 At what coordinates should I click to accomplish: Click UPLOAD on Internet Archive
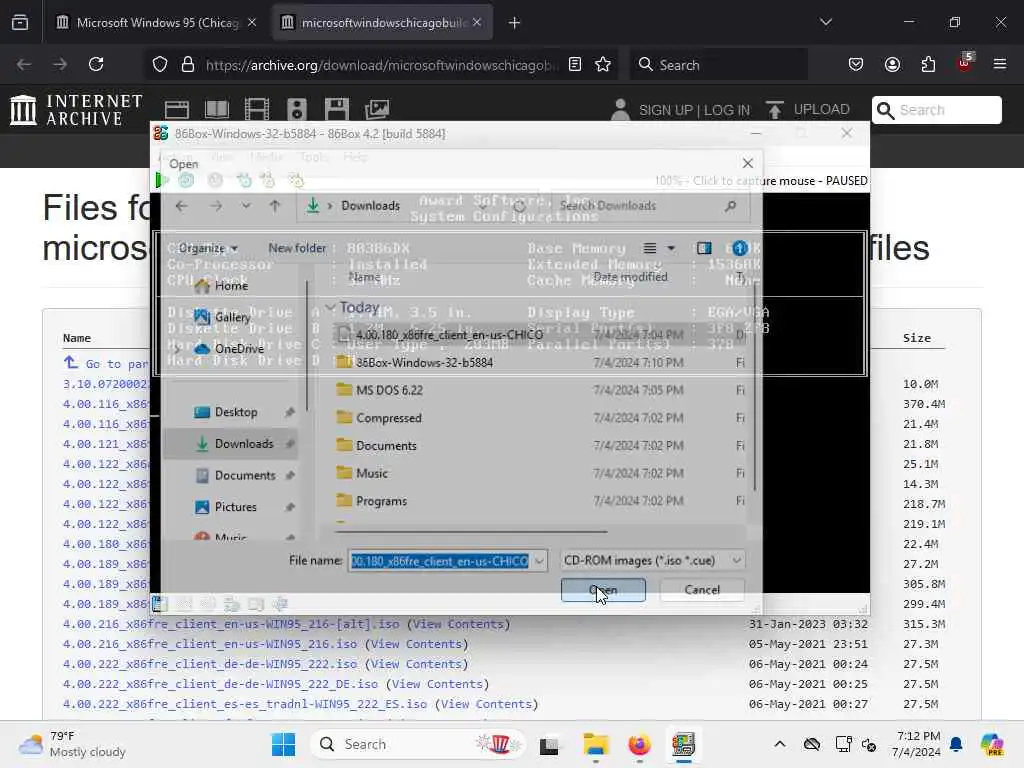[808, 110]
